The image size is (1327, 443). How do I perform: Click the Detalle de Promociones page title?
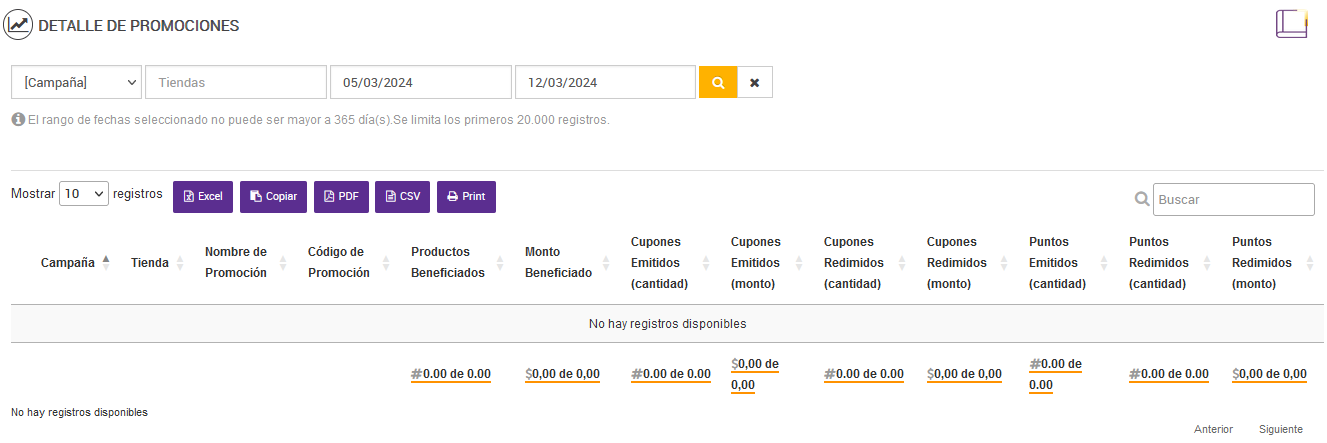point(138,26)
